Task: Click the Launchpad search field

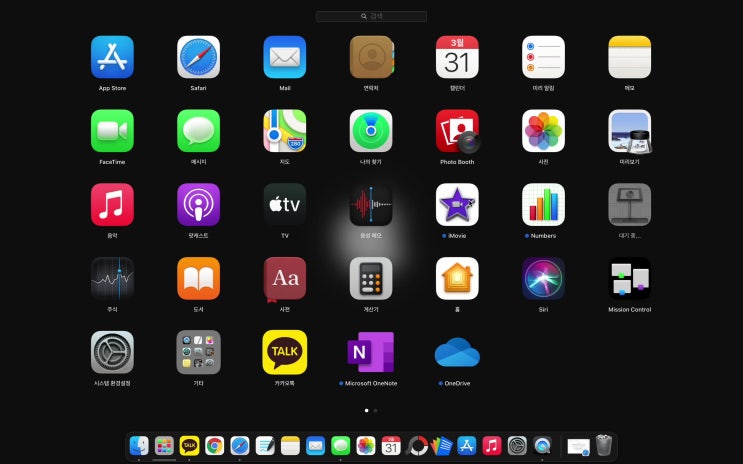Action: pos(372,16)
